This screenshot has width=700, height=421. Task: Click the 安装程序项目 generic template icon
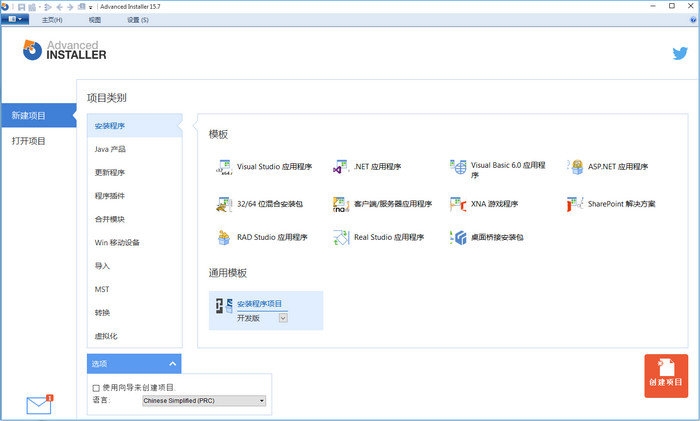(224, 306)
